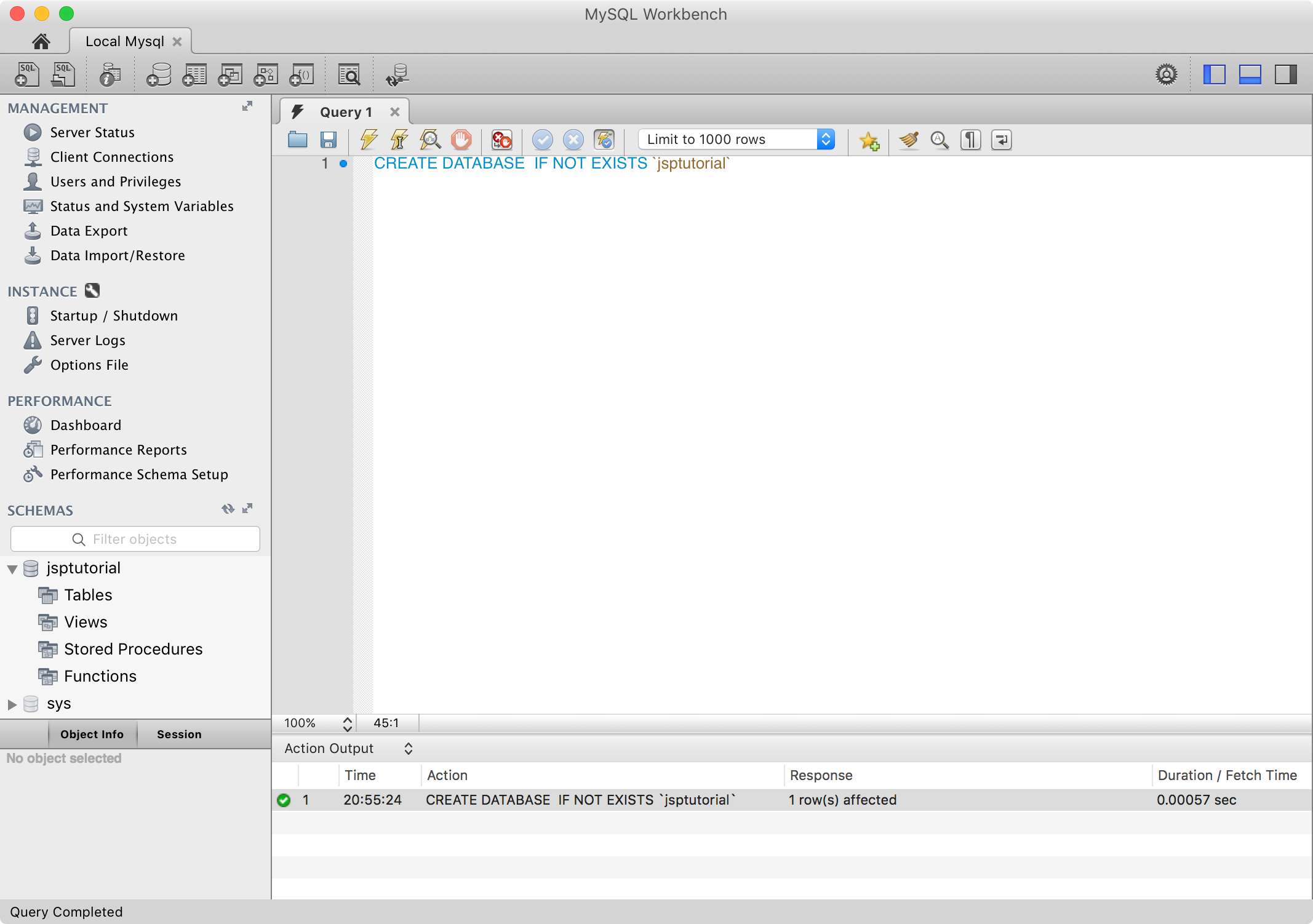
Task: Open Server Logs
Action: 88,340
